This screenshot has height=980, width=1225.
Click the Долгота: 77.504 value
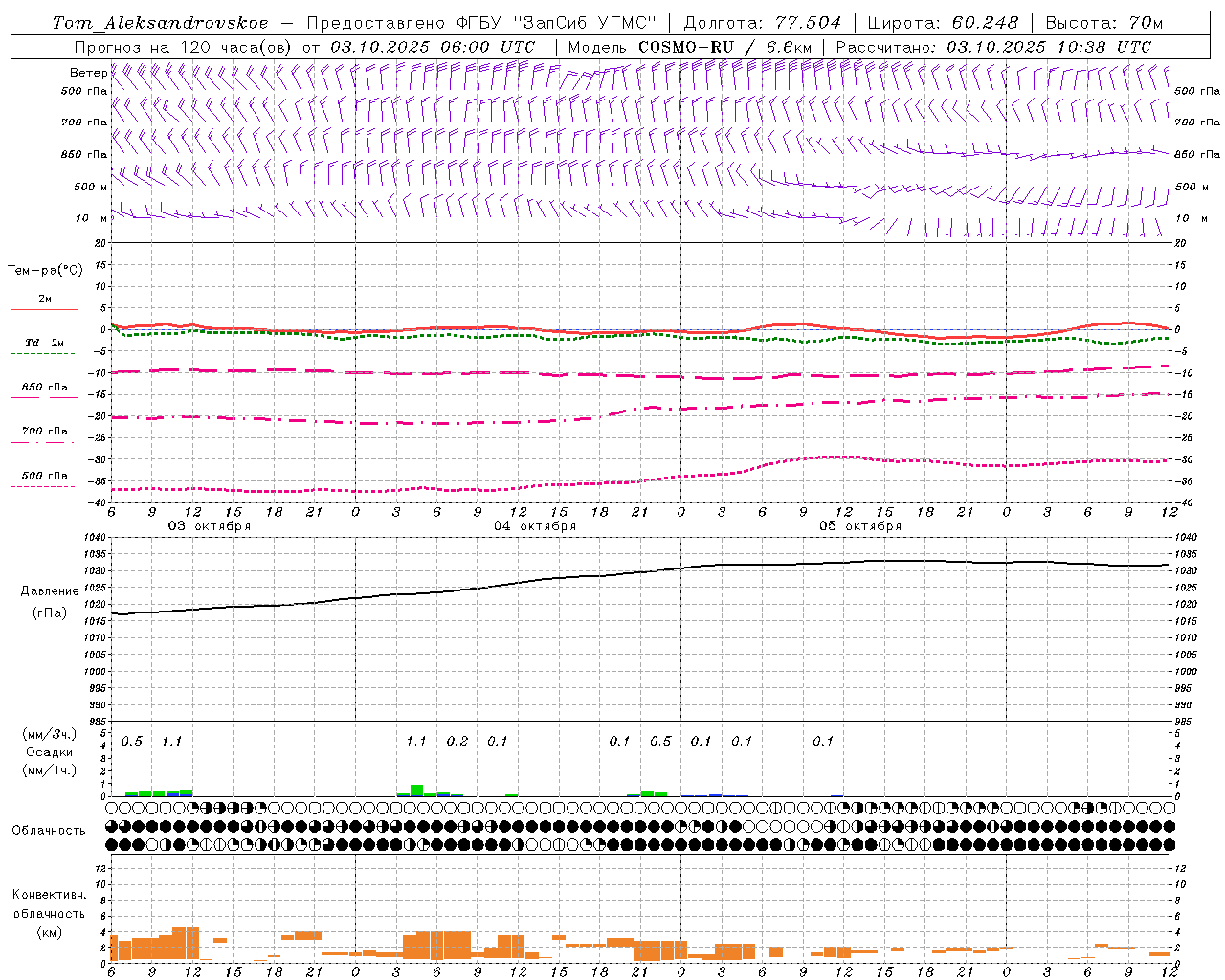pos(762,23)
